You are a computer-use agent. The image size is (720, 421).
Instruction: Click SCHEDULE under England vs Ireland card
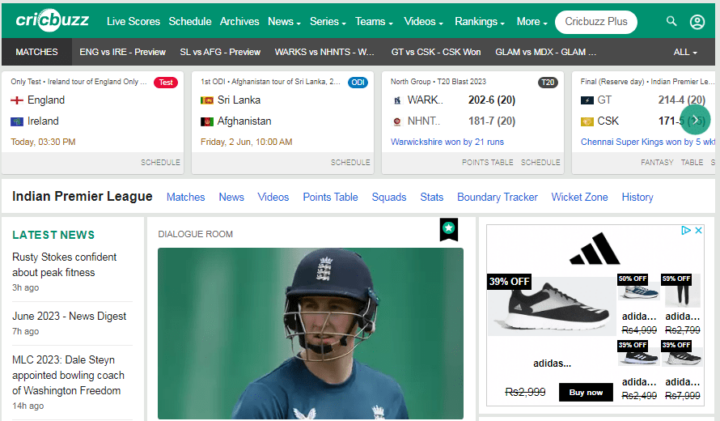click(160, 162)
